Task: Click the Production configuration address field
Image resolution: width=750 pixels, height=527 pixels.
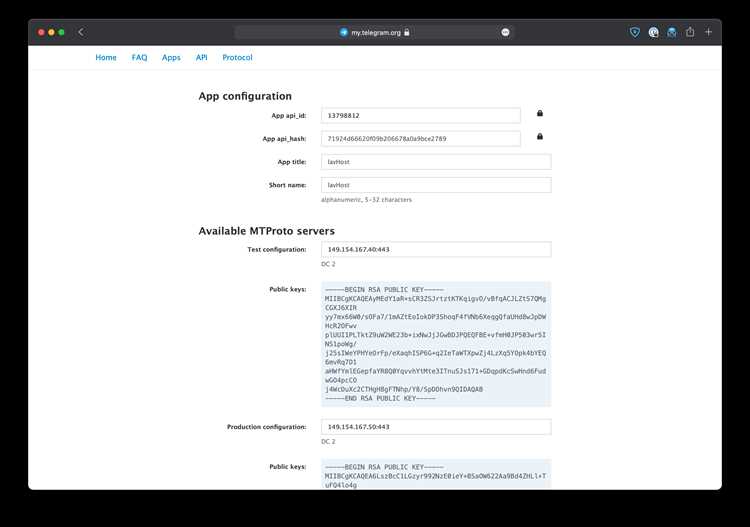Action: (x=436, y=427)
